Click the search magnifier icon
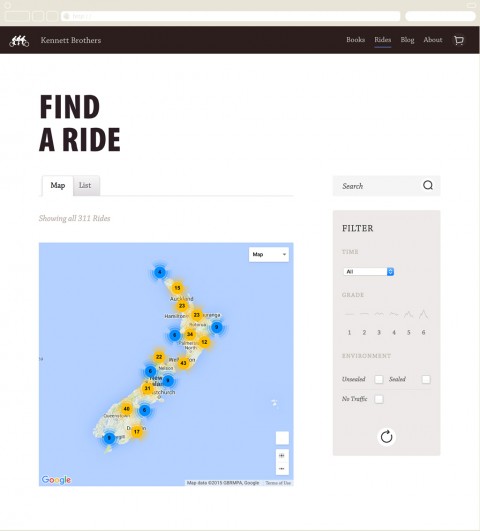 pos(428,185)
